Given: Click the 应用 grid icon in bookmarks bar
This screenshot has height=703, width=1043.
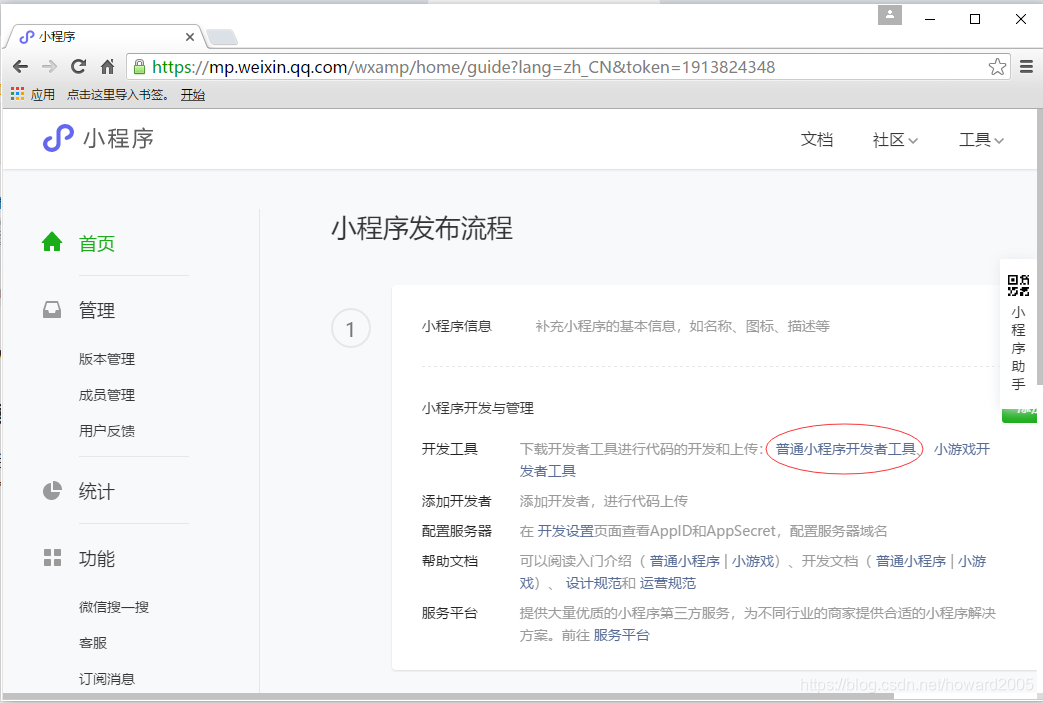Looking at the screenshot, I should click(16, 93).
